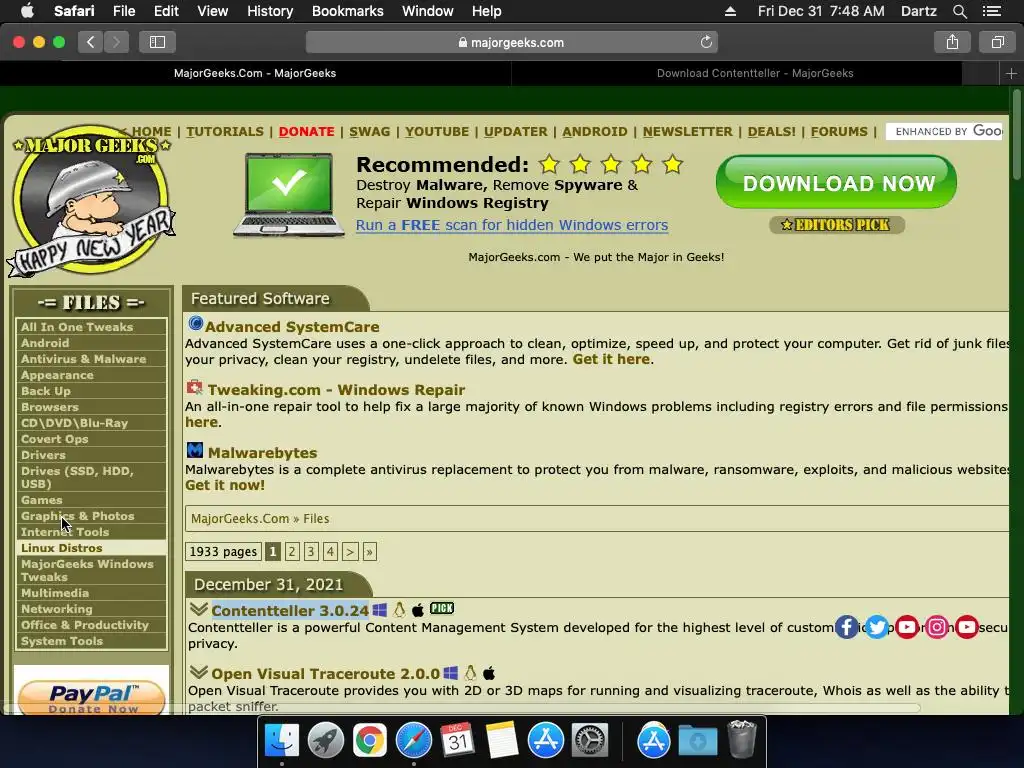Open the Graphics & Photos category
Screen dimensions: 1024x768
pos(91,516)
